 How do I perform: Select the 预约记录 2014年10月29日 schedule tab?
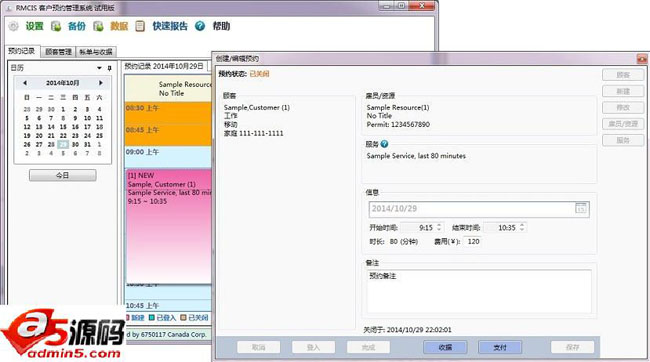coord(164,66)
